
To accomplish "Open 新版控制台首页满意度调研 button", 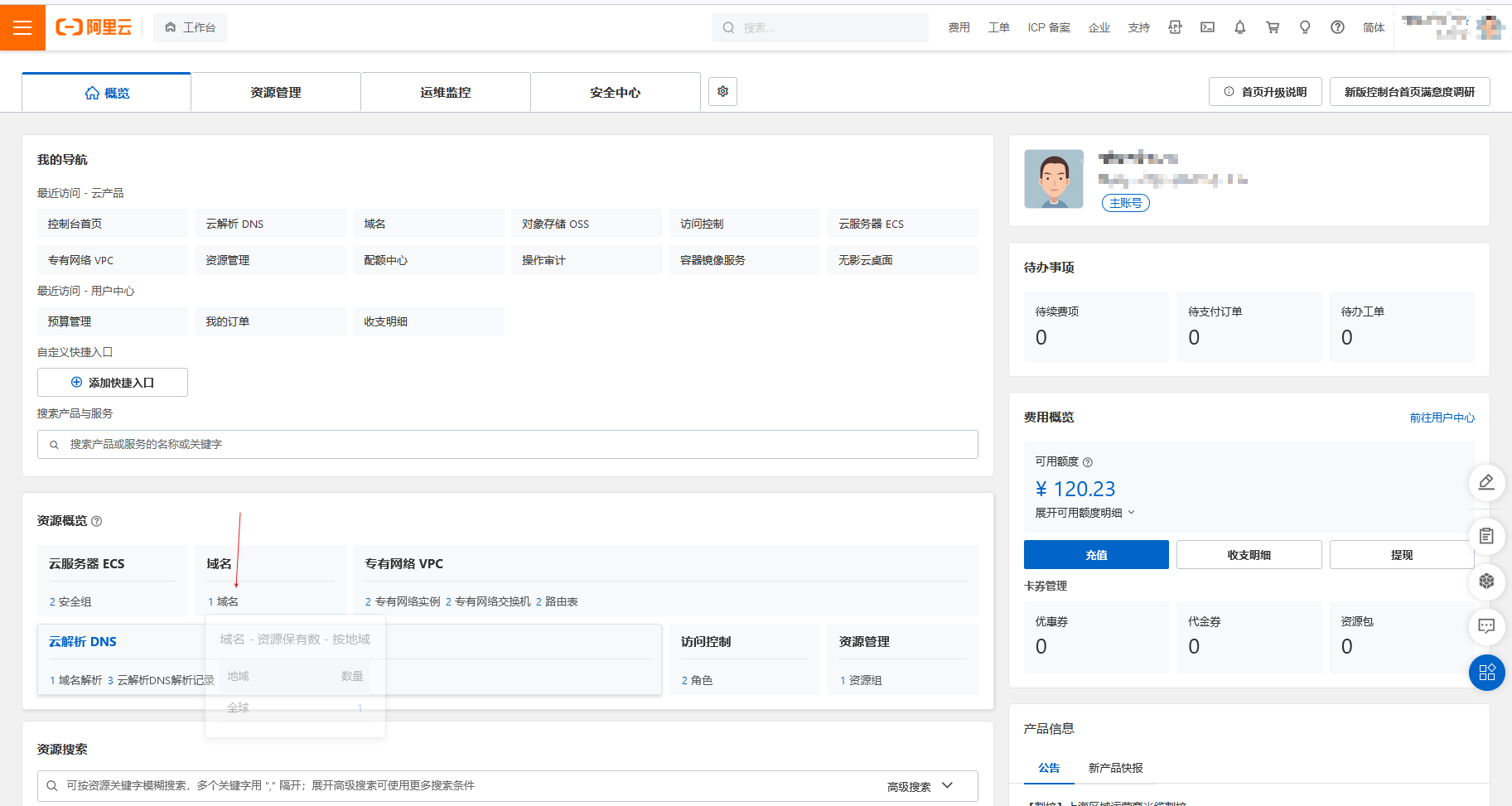I will click(x=1409, y=92).
